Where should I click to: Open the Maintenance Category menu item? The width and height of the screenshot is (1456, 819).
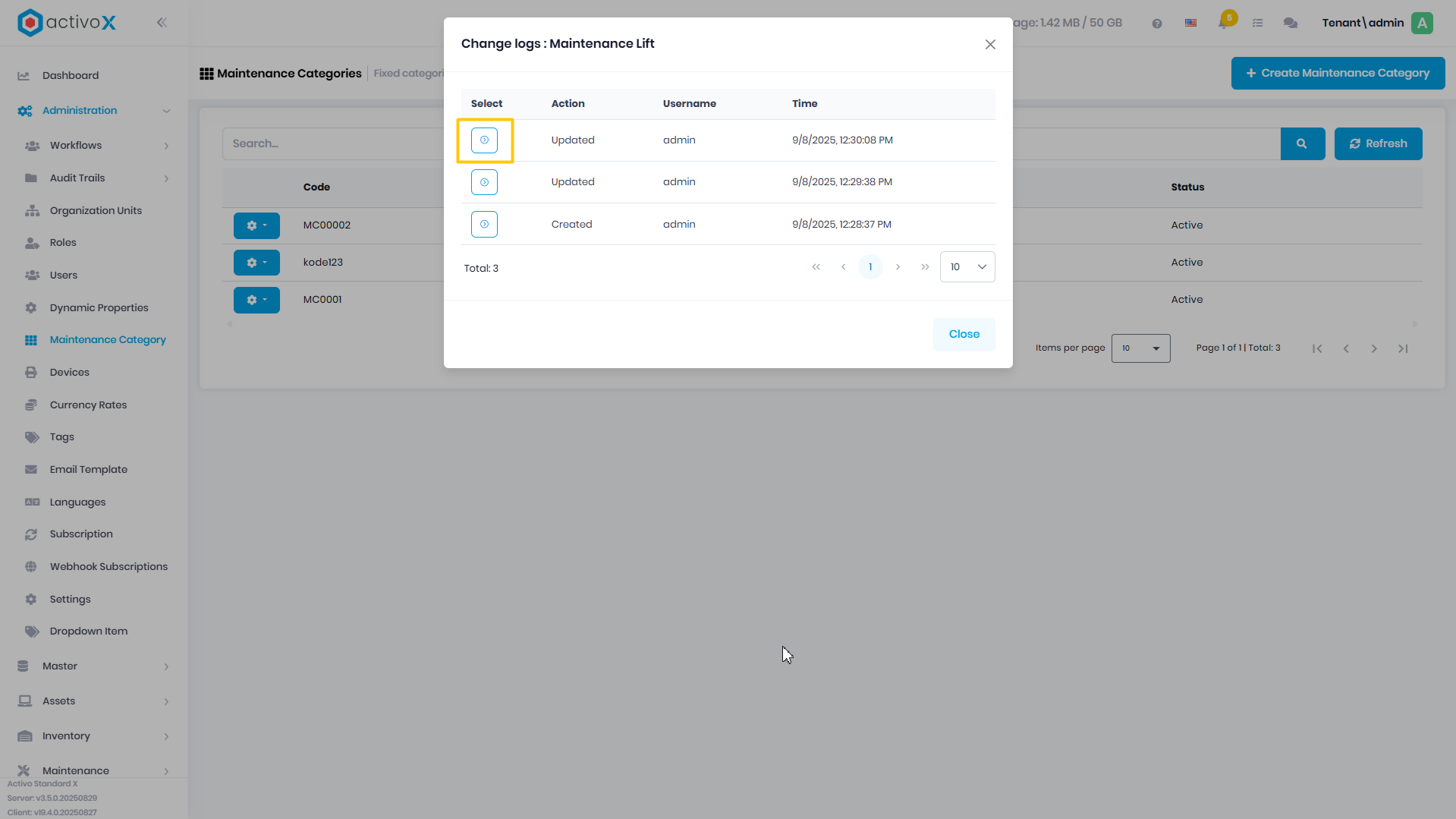point(108,340)
